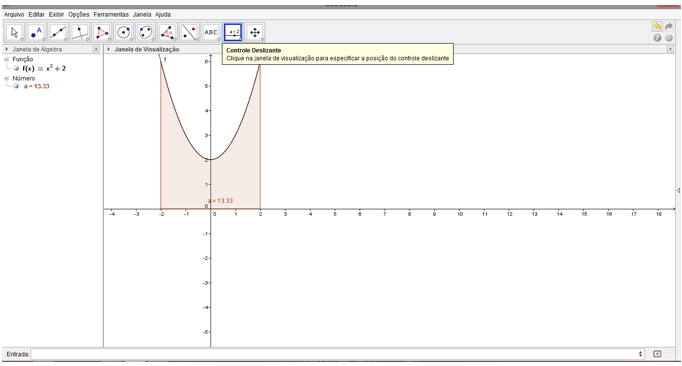
Task: Click the undo arrow button
Action: 657,27
